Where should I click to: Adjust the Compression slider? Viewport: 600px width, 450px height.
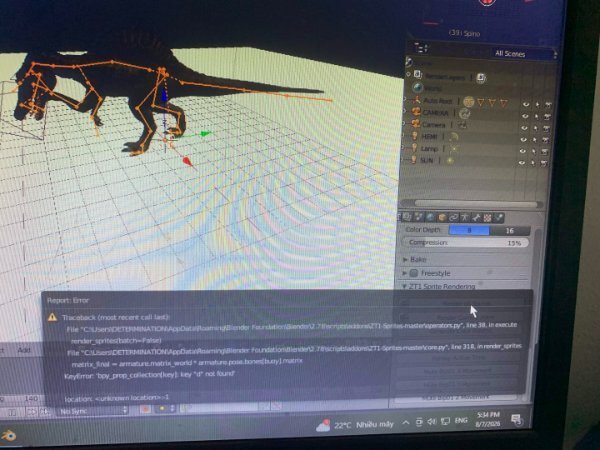point(466,242)
